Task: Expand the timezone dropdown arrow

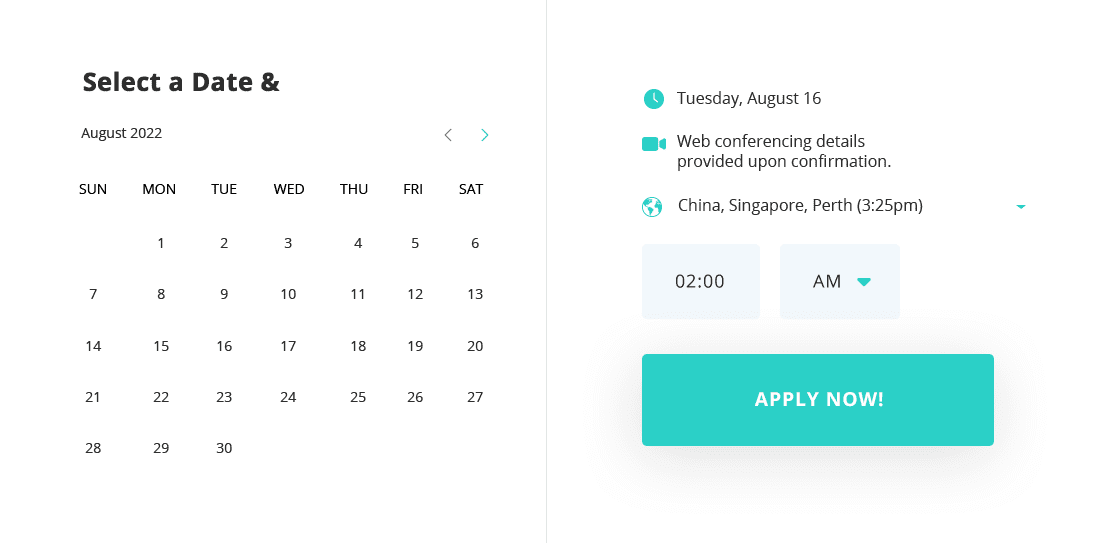Action: coord(1021,207)
